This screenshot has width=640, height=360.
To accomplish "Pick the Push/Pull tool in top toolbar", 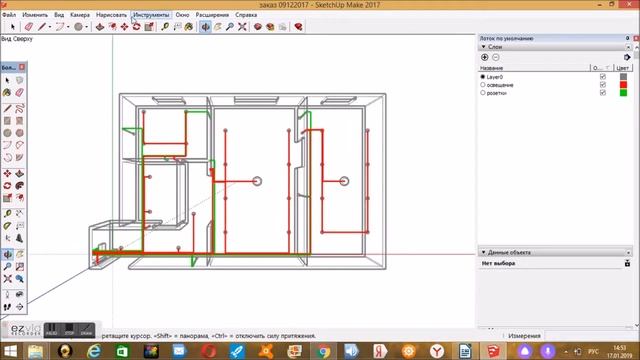I will [x=100, y=27].
